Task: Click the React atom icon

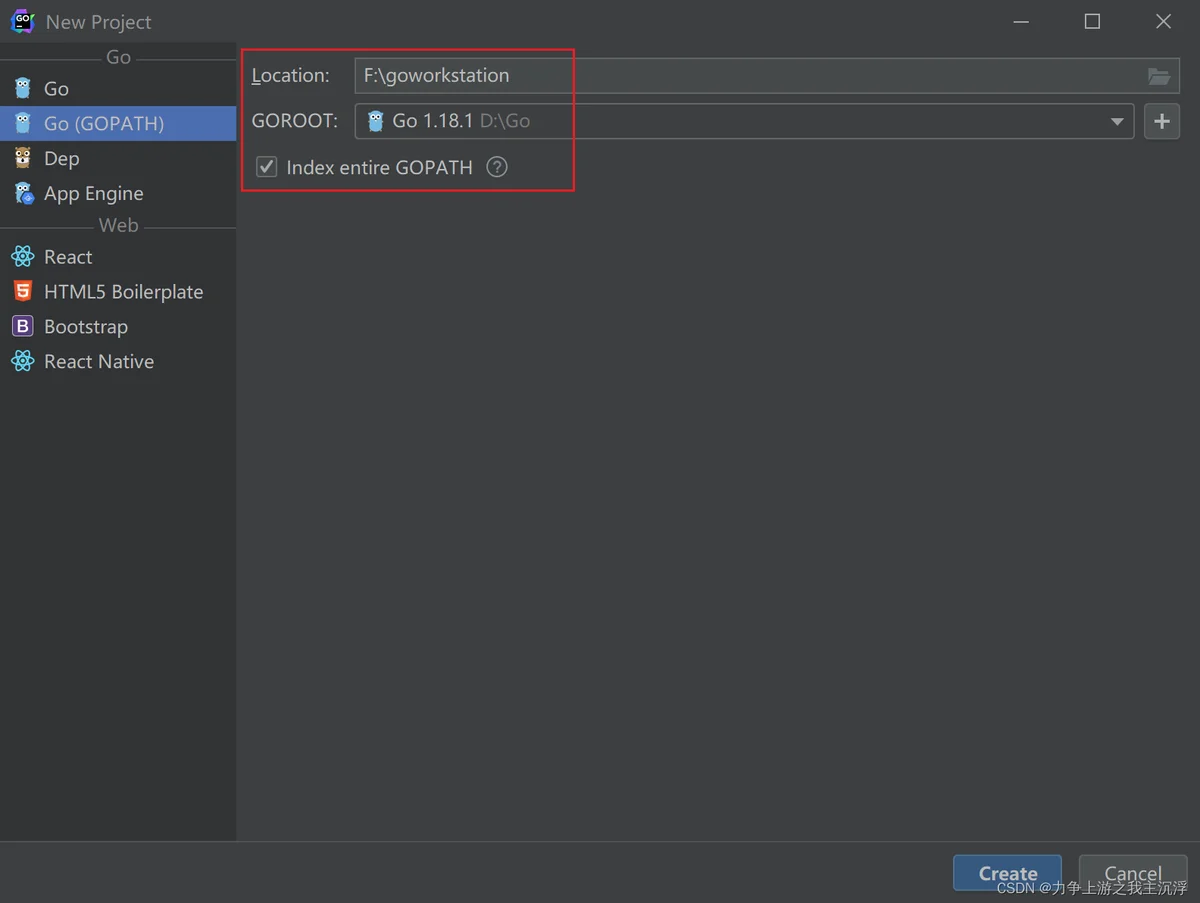Action: 22,257
